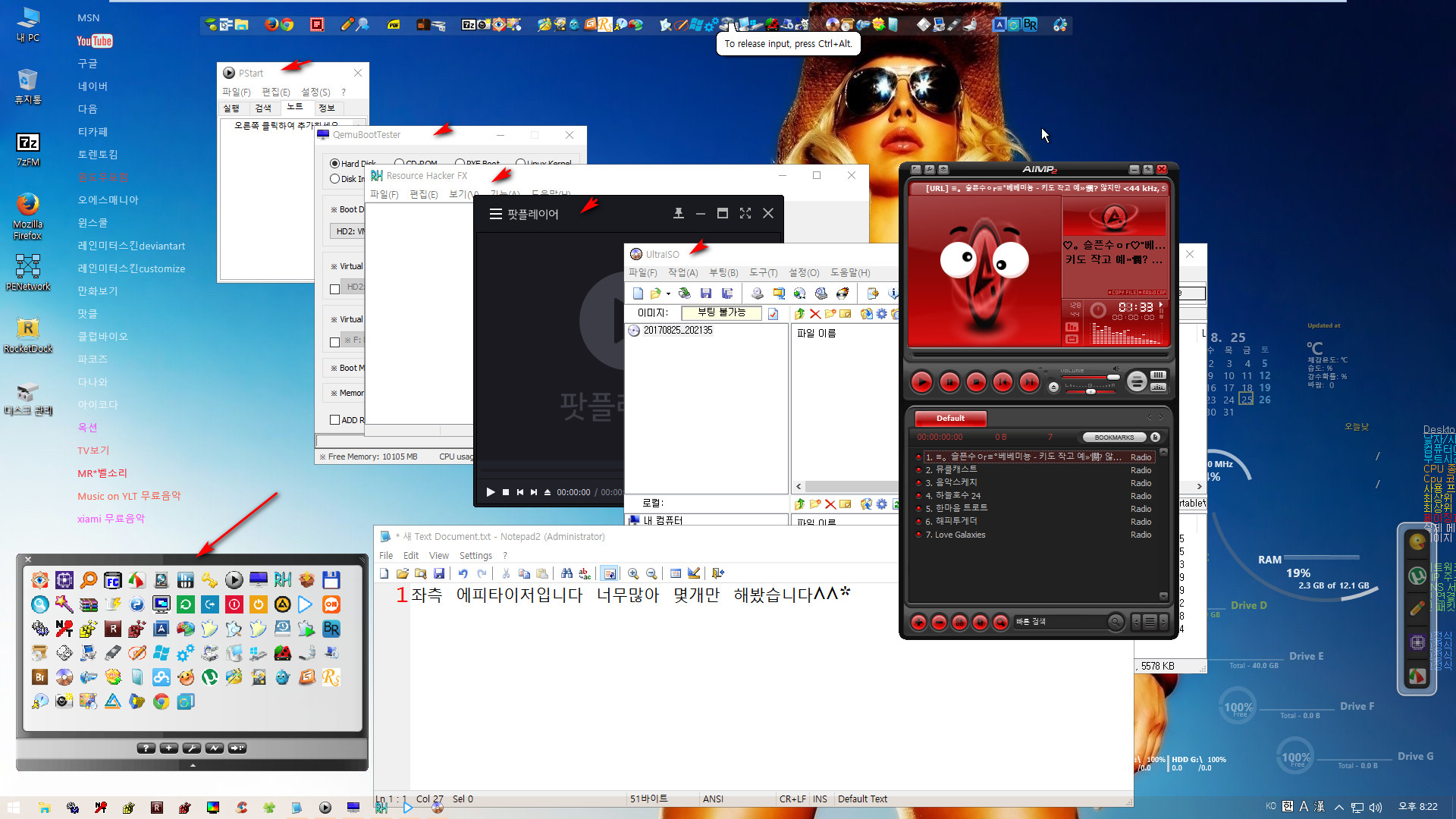Viewport: 1456px width, 819px height.
Task: Click AIMP playlist scroll down arrow
Action: pyautogui.click(x=1163, y=596)
